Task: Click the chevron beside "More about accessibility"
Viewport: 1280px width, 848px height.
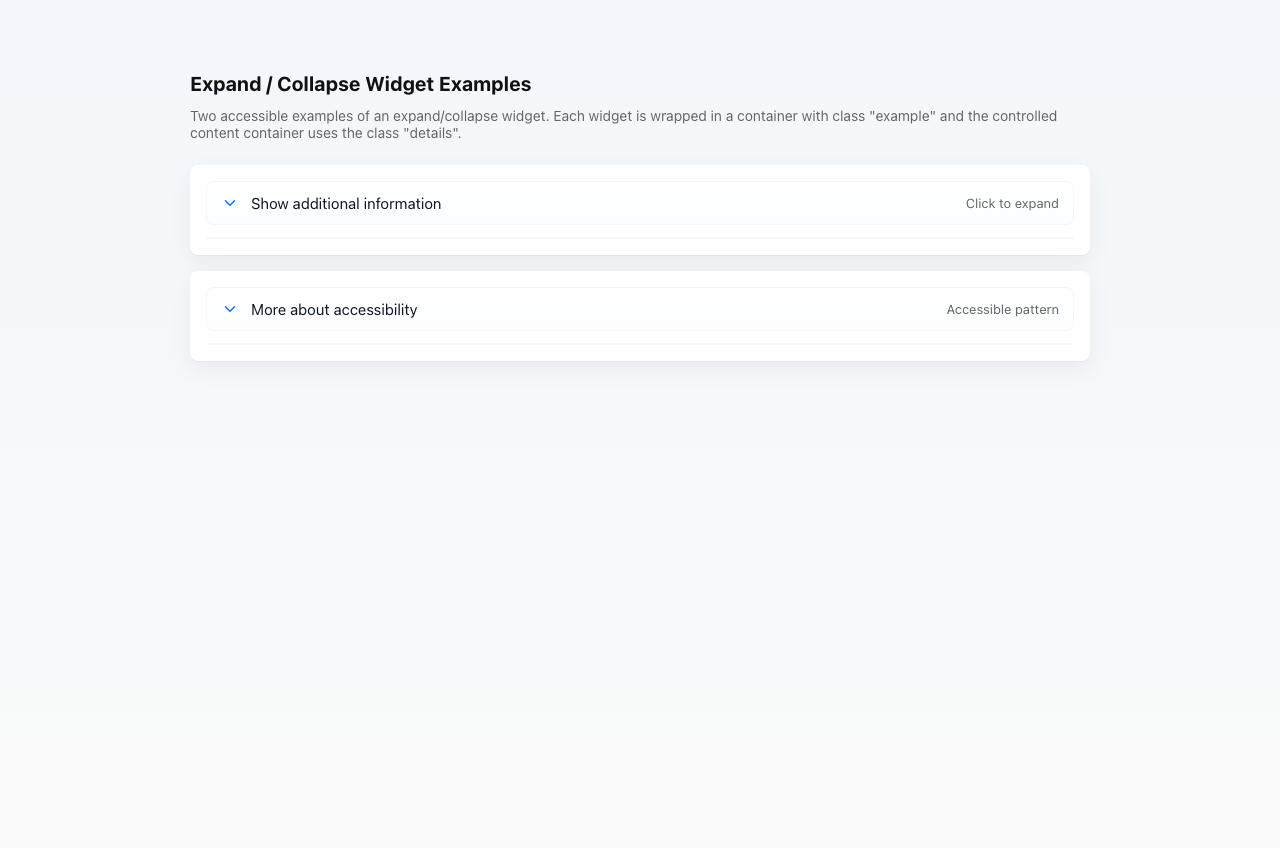Action: 229,309
